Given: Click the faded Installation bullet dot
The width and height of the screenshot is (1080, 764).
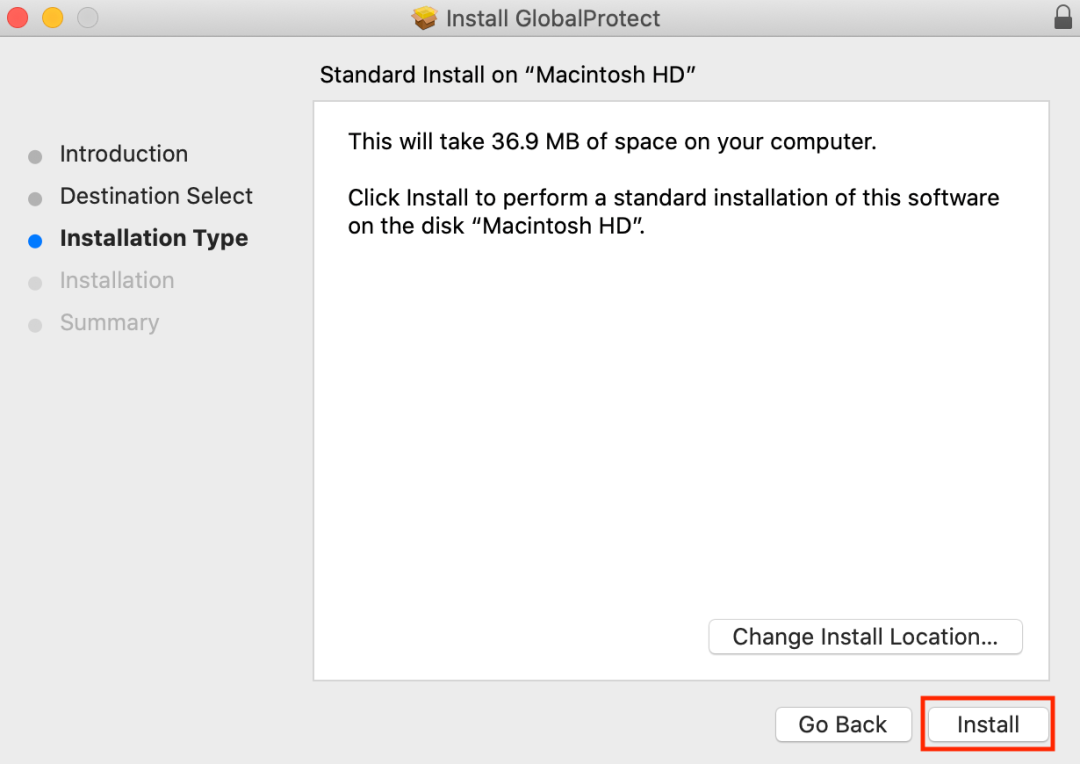Looking at the screenshot, I should pyautogui.click(x=35, y=283).
